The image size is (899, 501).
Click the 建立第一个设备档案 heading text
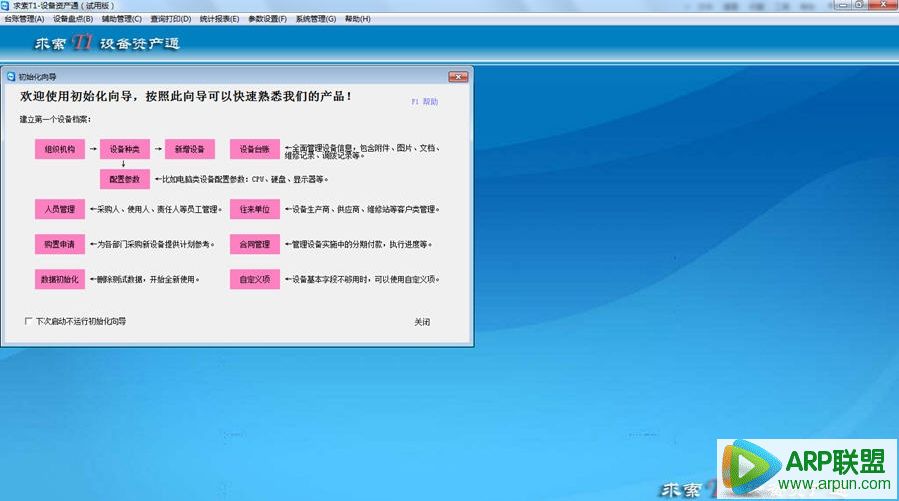55,119
